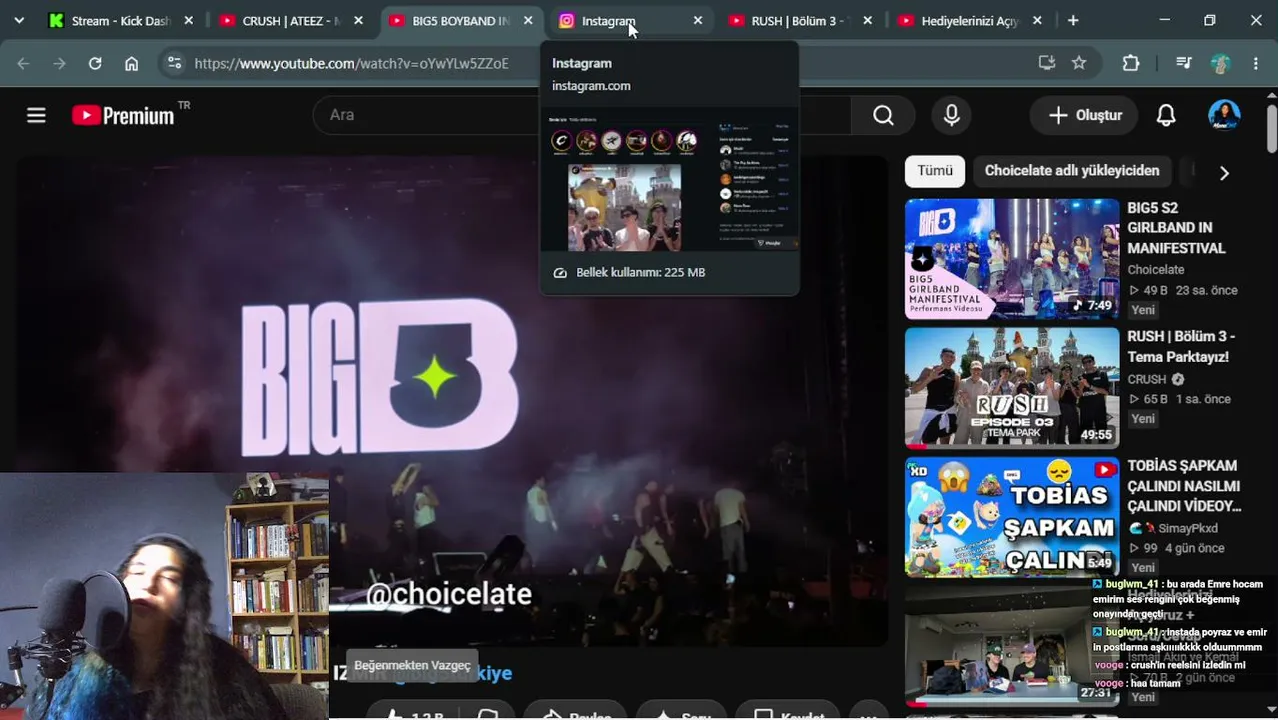Click the '99 4 gün önce' text
The image size is (1278, 720).
tap(1176, 548)
